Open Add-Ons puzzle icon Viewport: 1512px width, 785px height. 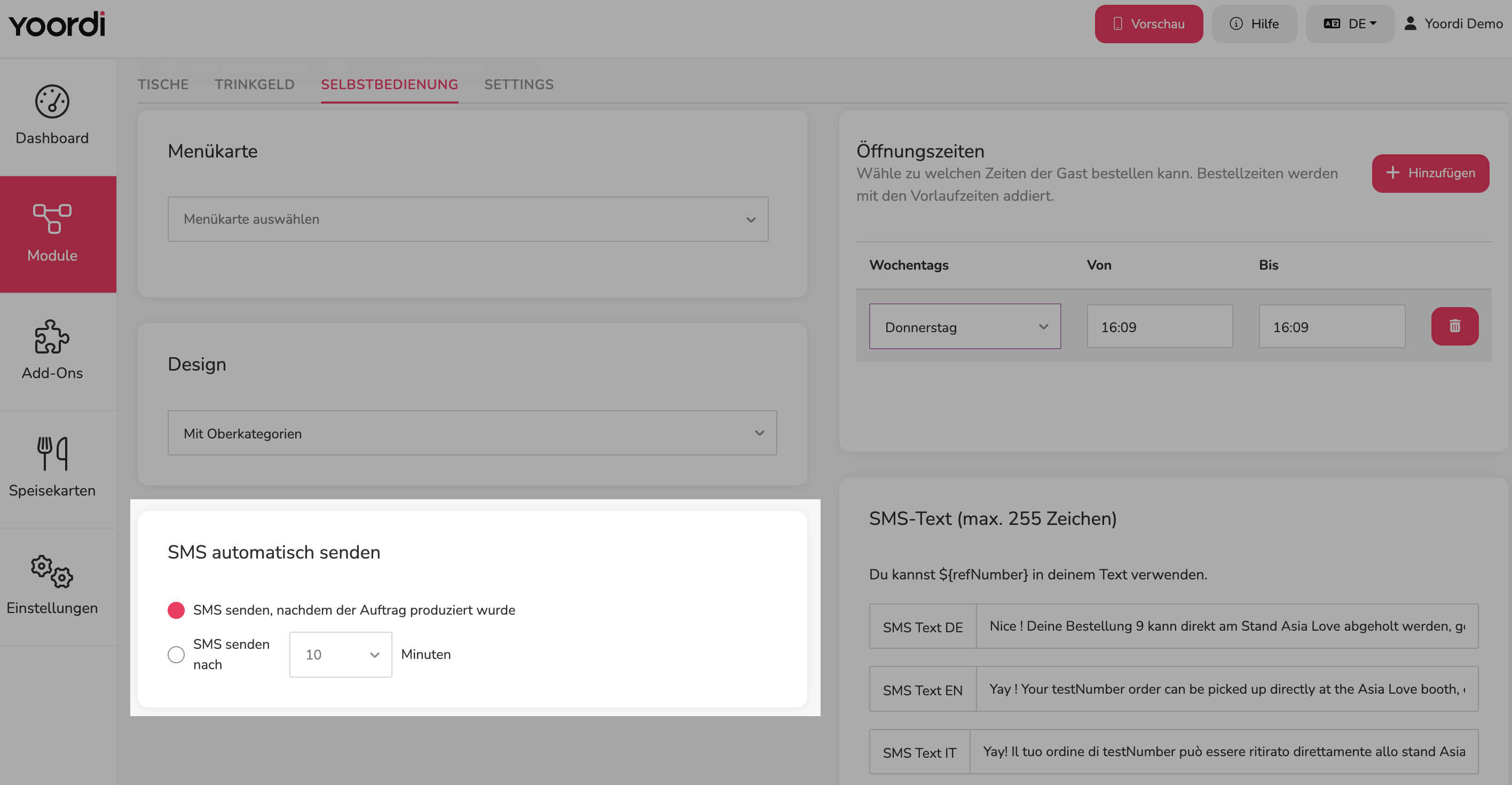click(52, 336)
